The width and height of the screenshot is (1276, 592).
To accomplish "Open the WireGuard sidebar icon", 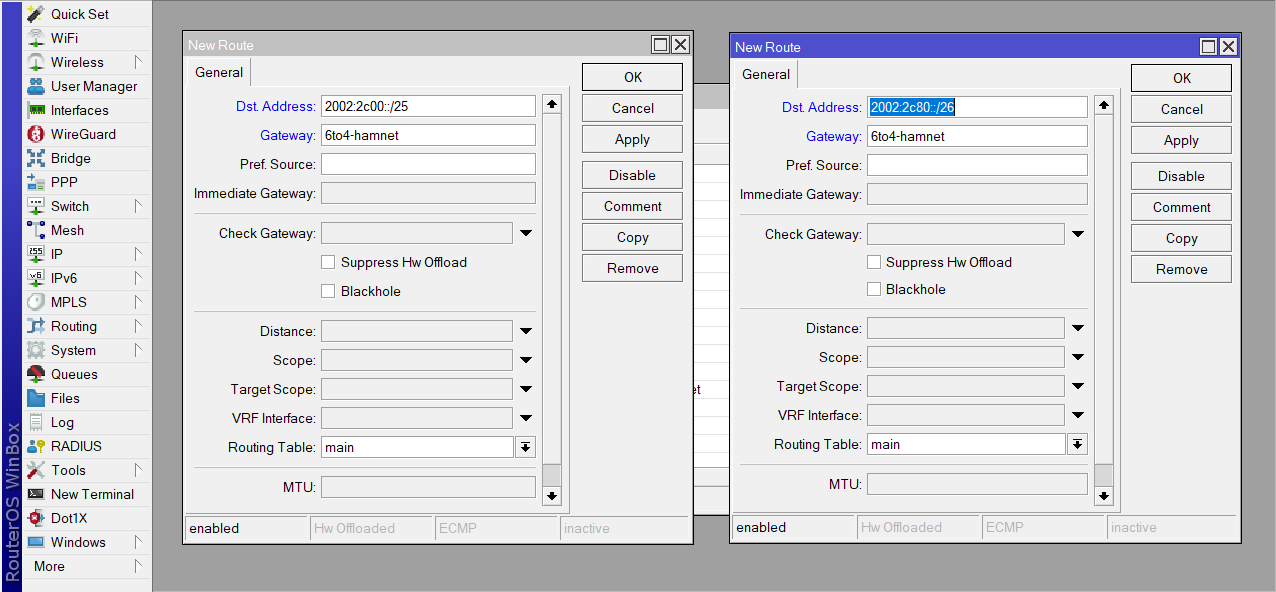I will click(x=36, y=134).
